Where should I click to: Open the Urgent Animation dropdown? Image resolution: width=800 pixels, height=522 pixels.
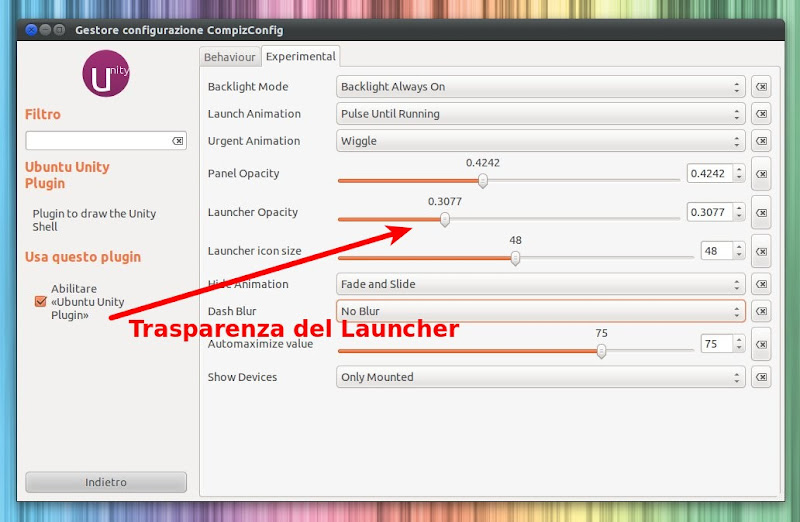[540, 141]
